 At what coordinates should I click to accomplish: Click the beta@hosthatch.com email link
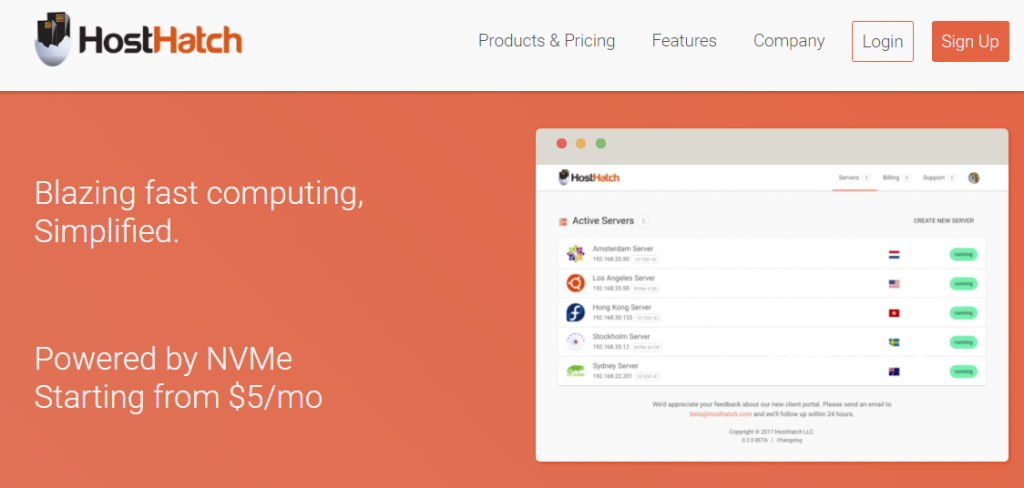(720, 414)
